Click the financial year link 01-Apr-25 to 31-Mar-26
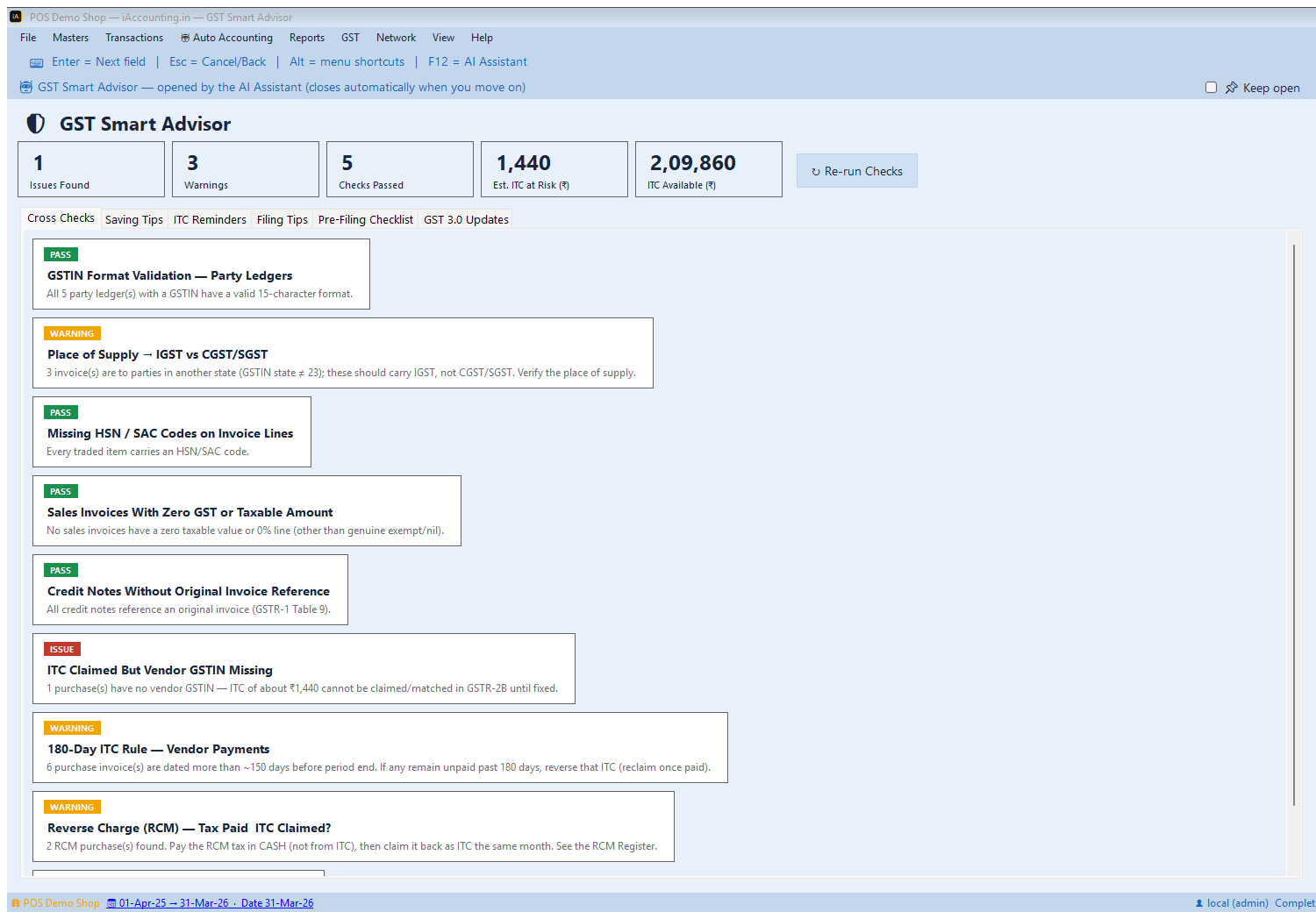The image size is (1316, 919). click(x=174, y=903)
